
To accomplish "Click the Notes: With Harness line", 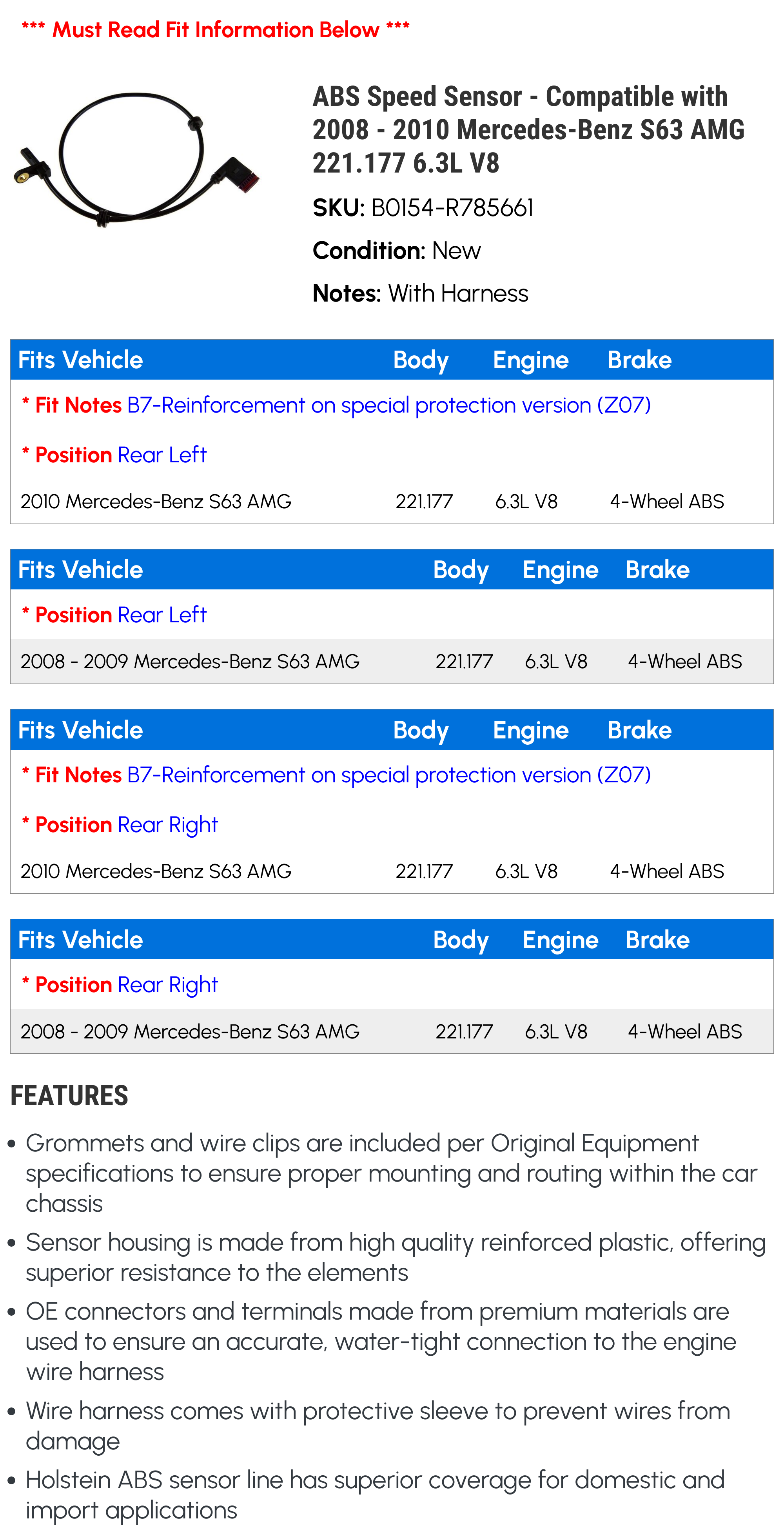I will click(x=420, y=294).
